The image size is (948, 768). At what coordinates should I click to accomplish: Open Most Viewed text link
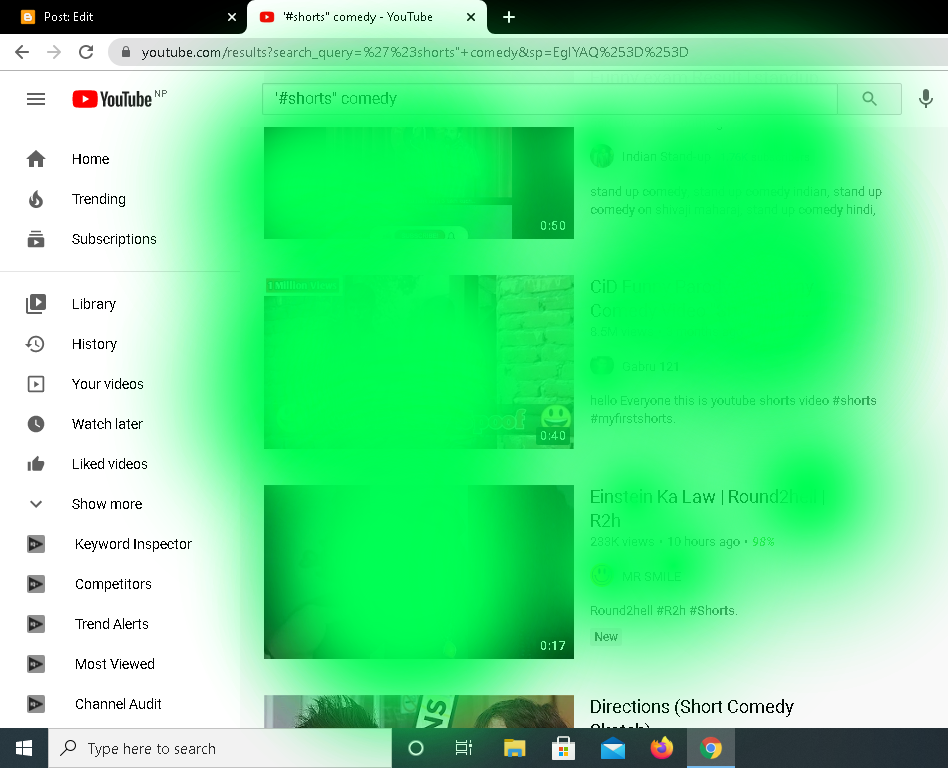click(115, 663)
